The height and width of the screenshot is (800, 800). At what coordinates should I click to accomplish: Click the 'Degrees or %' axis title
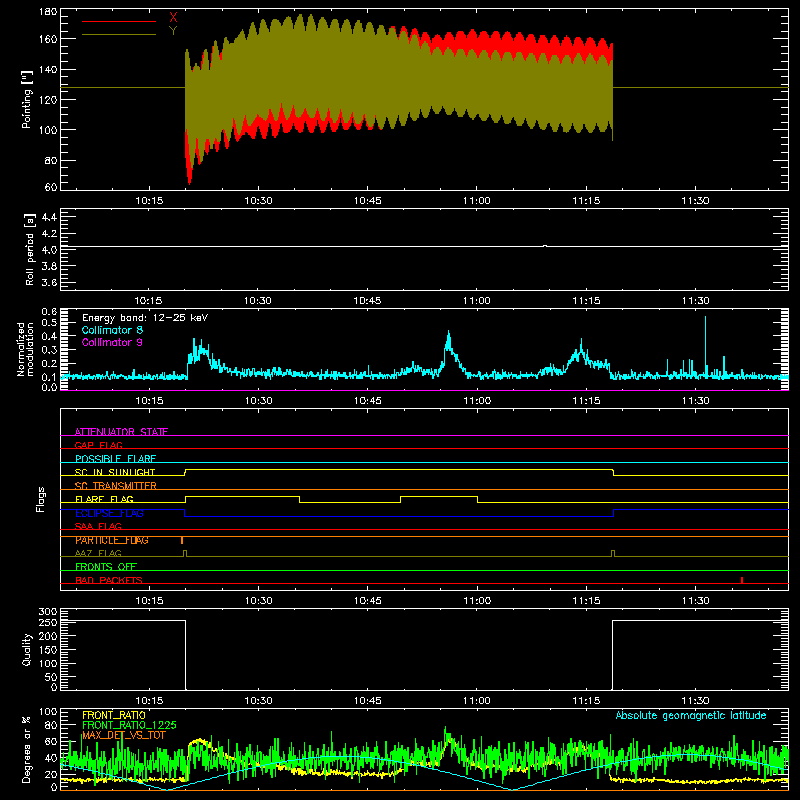point(27,749)
